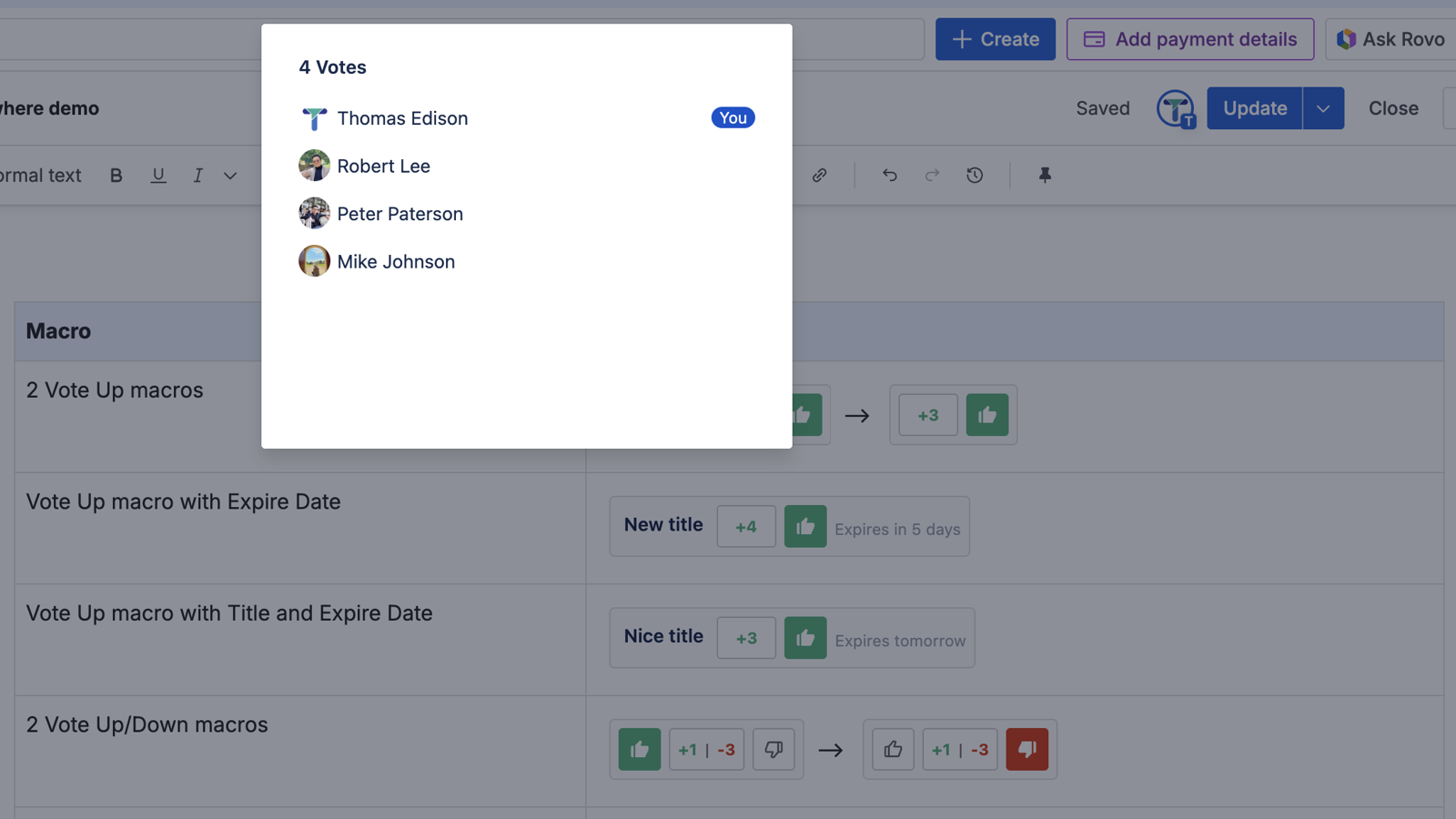Click the insert link icon
Viewport: 1456px width, 819px height.
click(x=819, y=176)
